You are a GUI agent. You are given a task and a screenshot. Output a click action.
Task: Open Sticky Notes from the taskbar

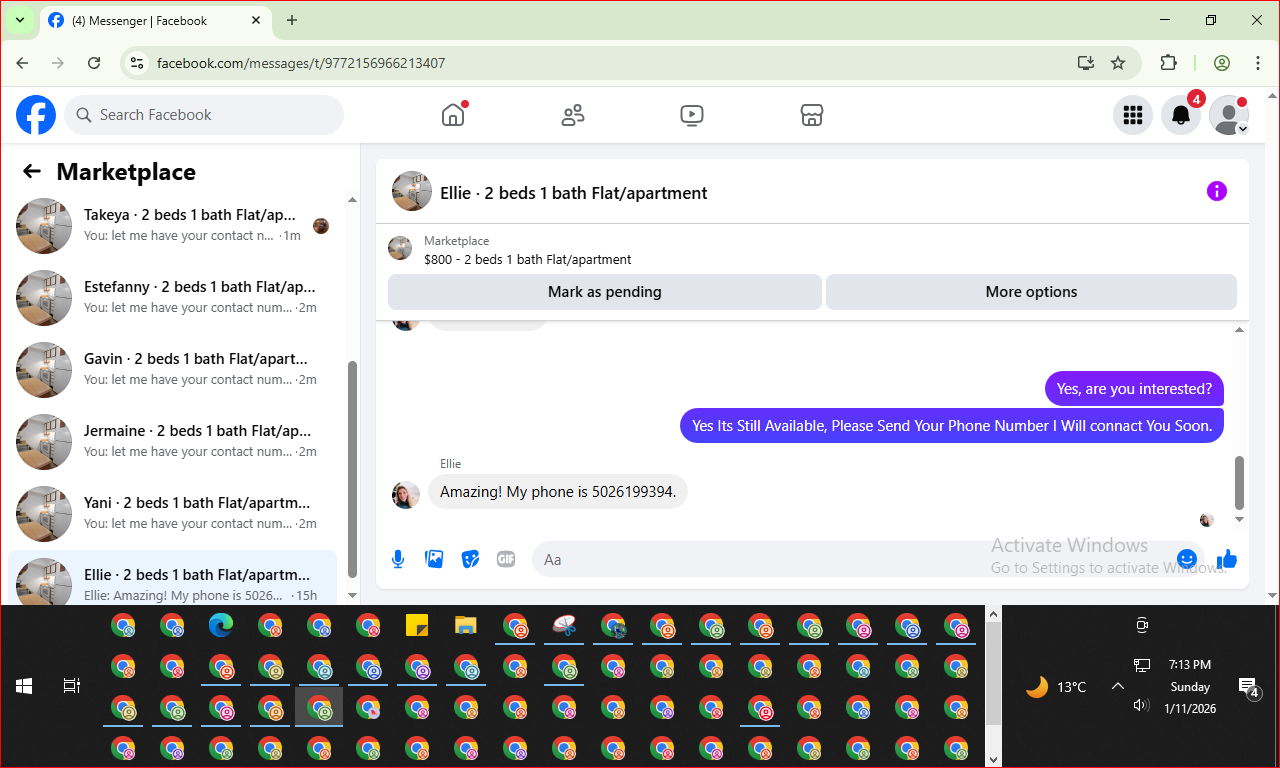[417, 626]
